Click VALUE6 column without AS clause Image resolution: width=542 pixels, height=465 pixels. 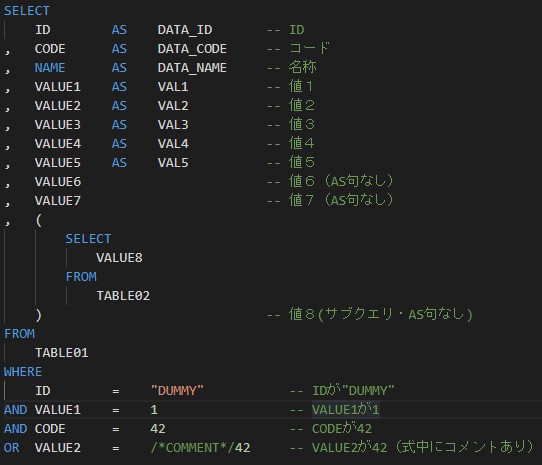click(58, 182)
